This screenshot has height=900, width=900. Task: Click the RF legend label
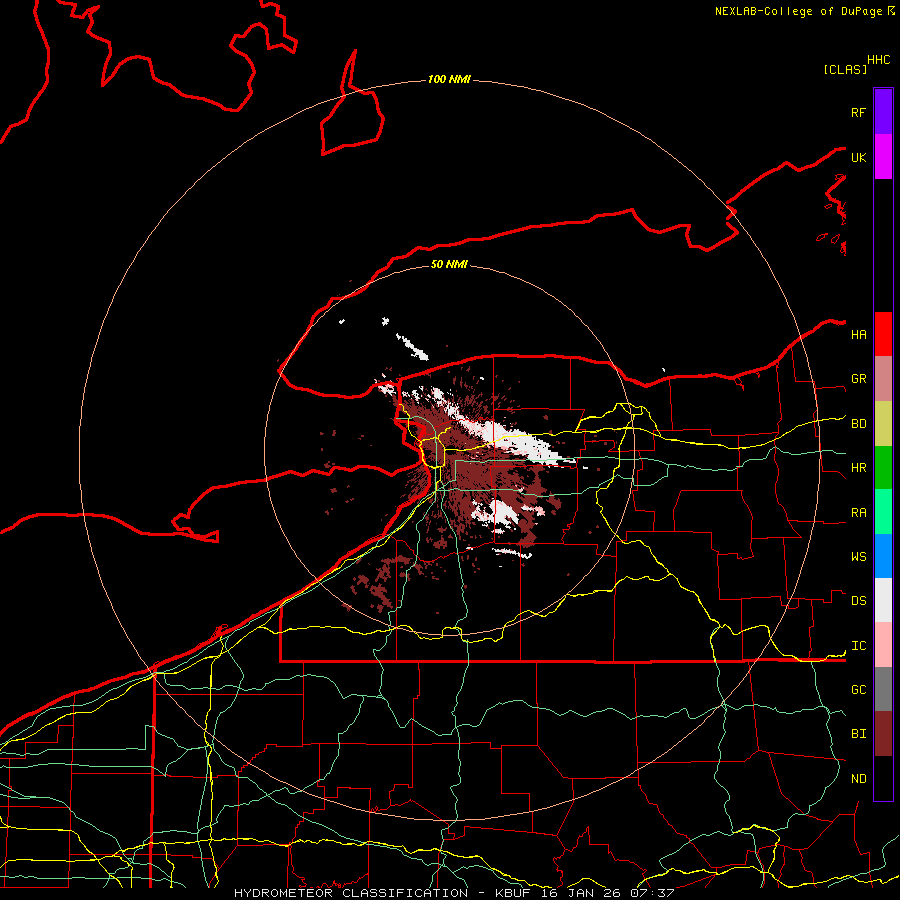point(858,112)
